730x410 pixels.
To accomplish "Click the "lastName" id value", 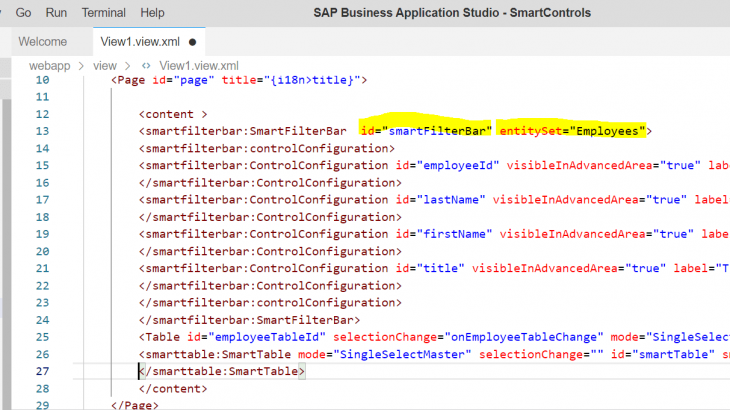I will click(451, 200).
